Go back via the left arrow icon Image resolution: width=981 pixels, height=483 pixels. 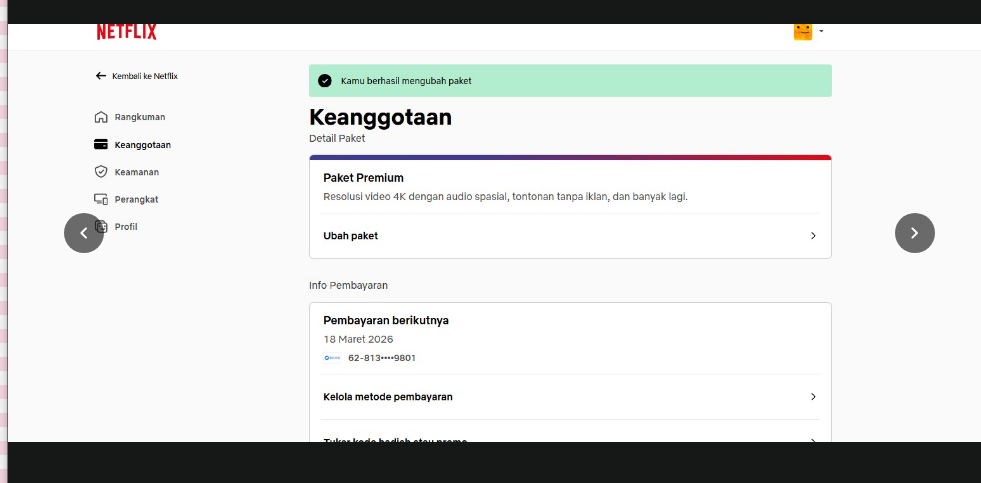coord(101,76)
